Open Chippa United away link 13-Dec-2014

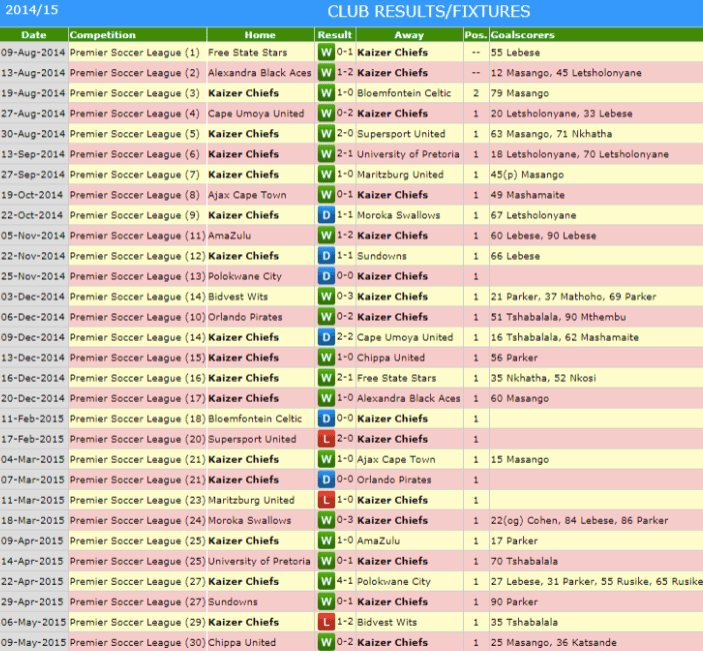[x=391, y=358]
